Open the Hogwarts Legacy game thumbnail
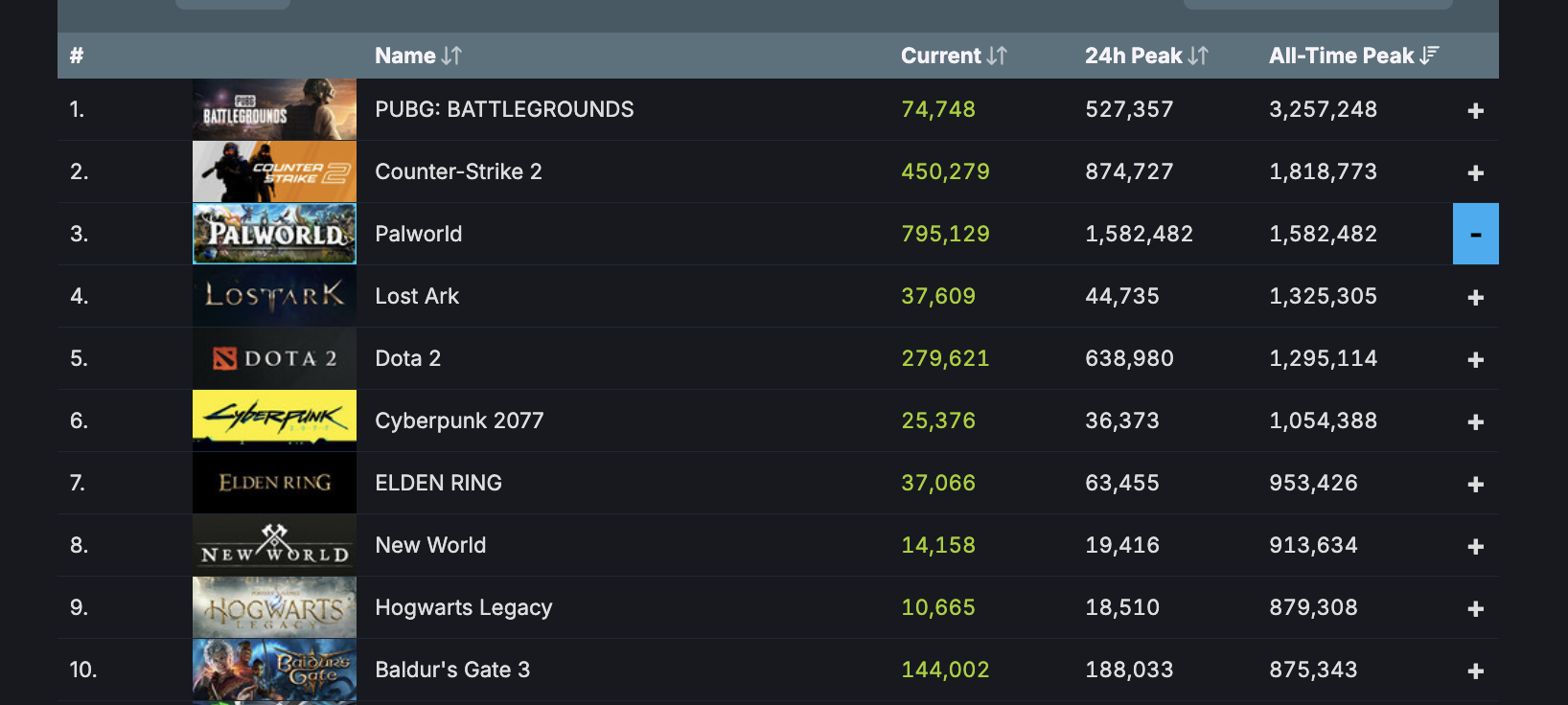 (274, 607)
